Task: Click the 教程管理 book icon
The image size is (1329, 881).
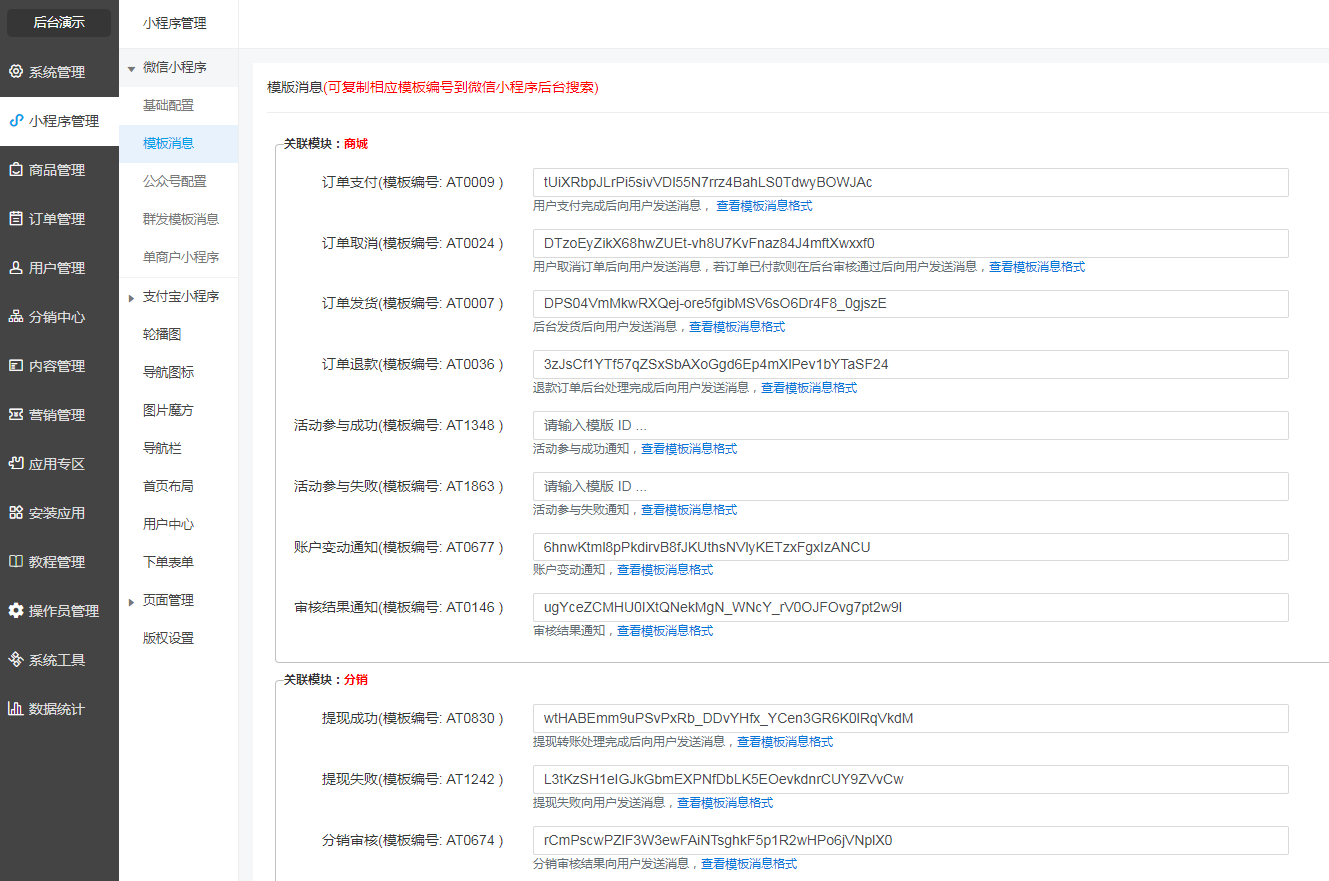Action: click(x=16, y=562)
